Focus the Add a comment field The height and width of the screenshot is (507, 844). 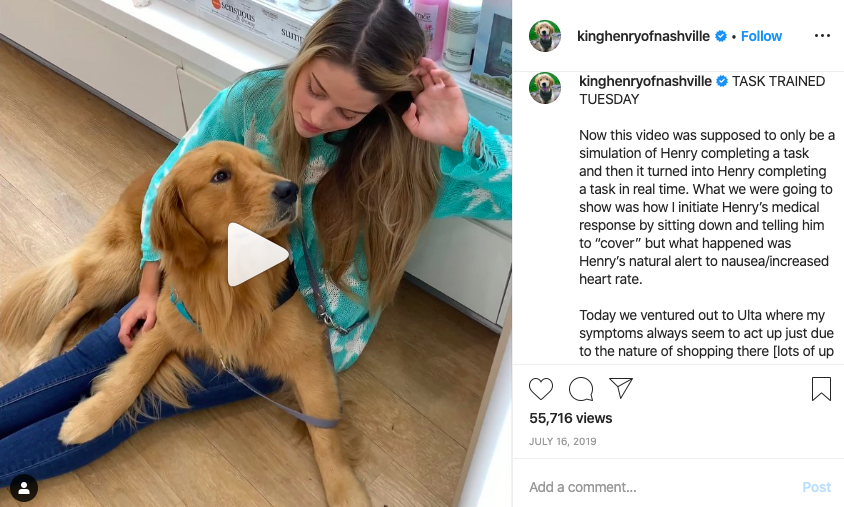(659, 487)
